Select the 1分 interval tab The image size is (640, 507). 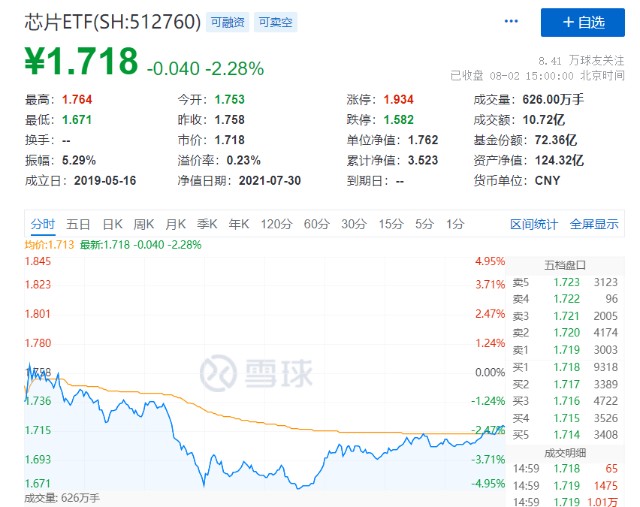(455, 224)
